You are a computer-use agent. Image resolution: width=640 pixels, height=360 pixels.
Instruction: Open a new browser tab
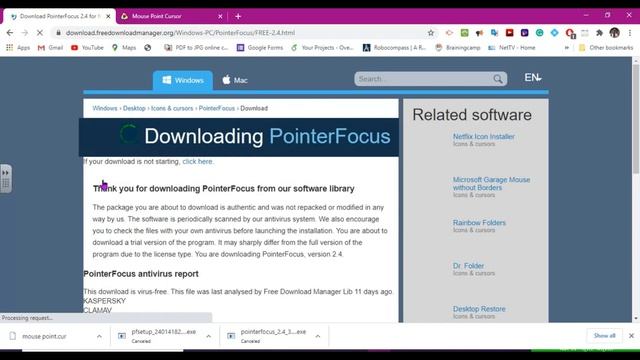[x=238, y=16]
